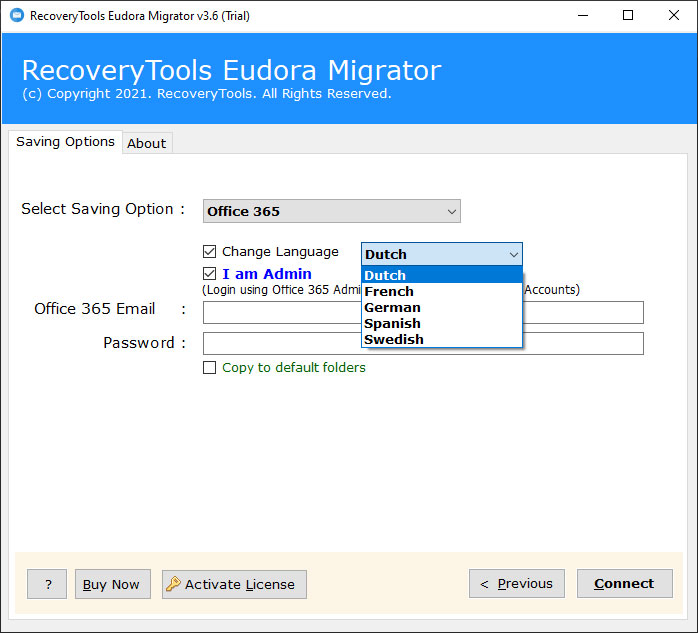Close the Eudora Migrator window
698x633 pixels.
674,16
